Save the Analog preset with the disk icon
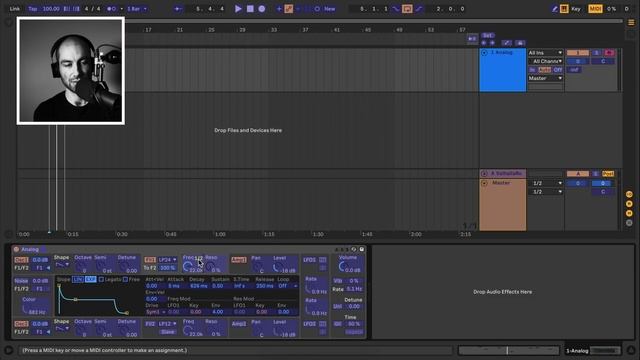This screenshot has width=640, height=360. [362, 249]
